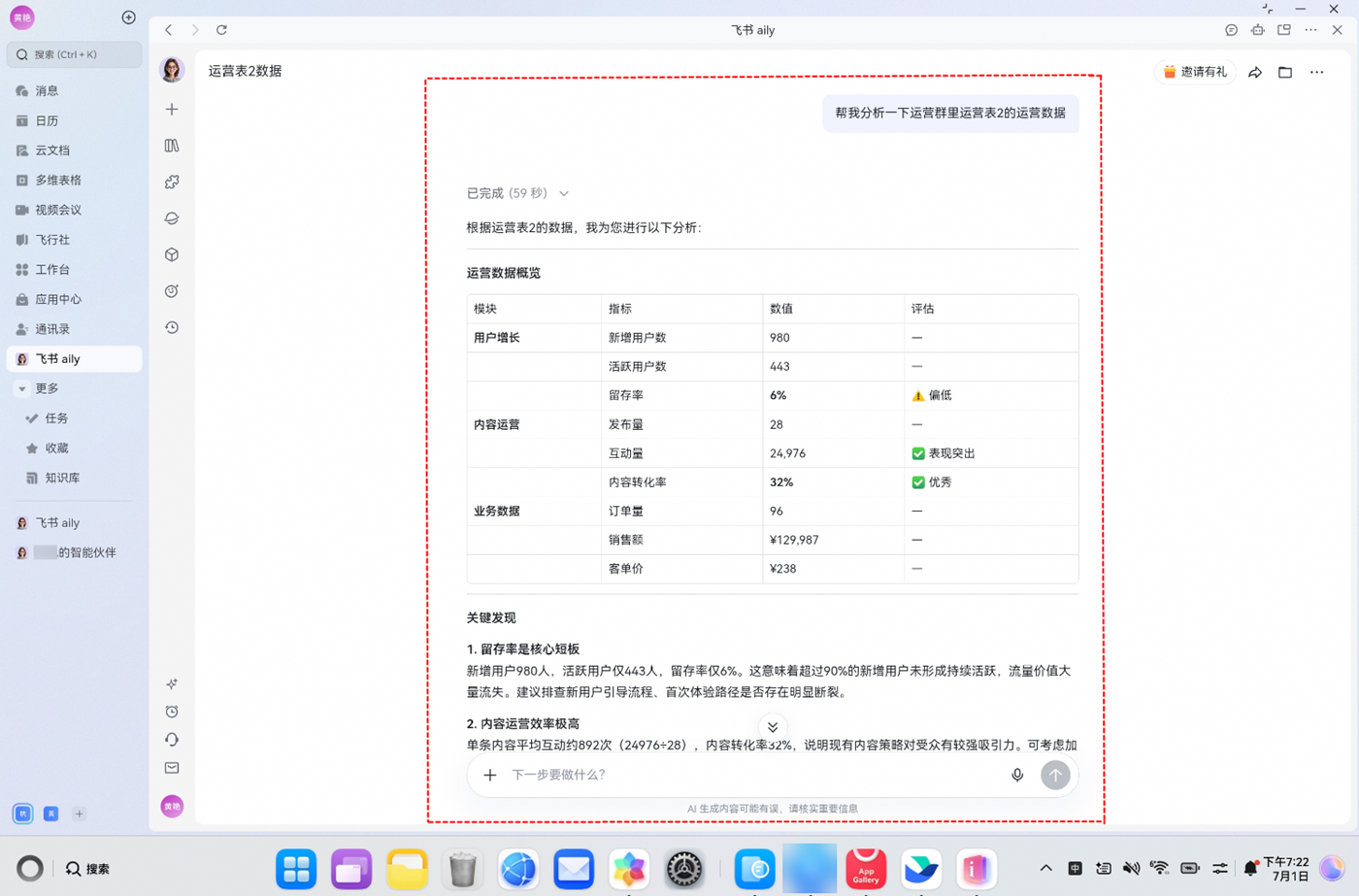Image resolution: width=1359 pixels, height=896 pixels.
Task: Click the pop-out window icon in title bar
Action: [1284, 30]
